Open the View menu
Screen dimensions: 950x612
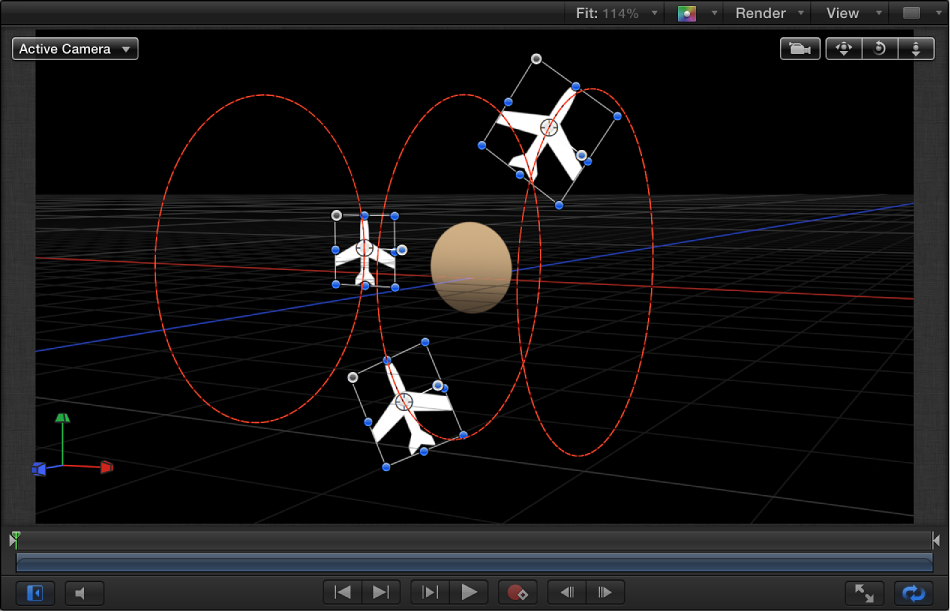[845, 13]
